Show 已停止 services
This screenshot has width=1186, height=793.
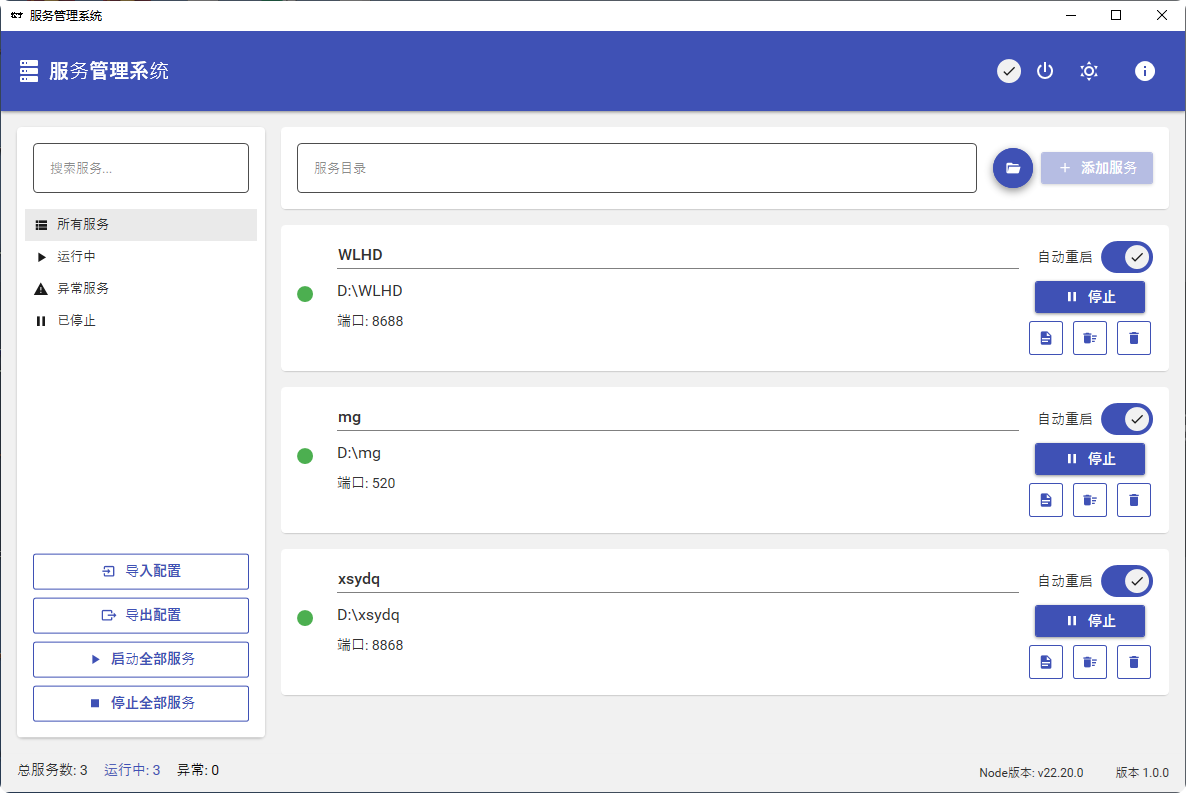(x=141, y=321)
